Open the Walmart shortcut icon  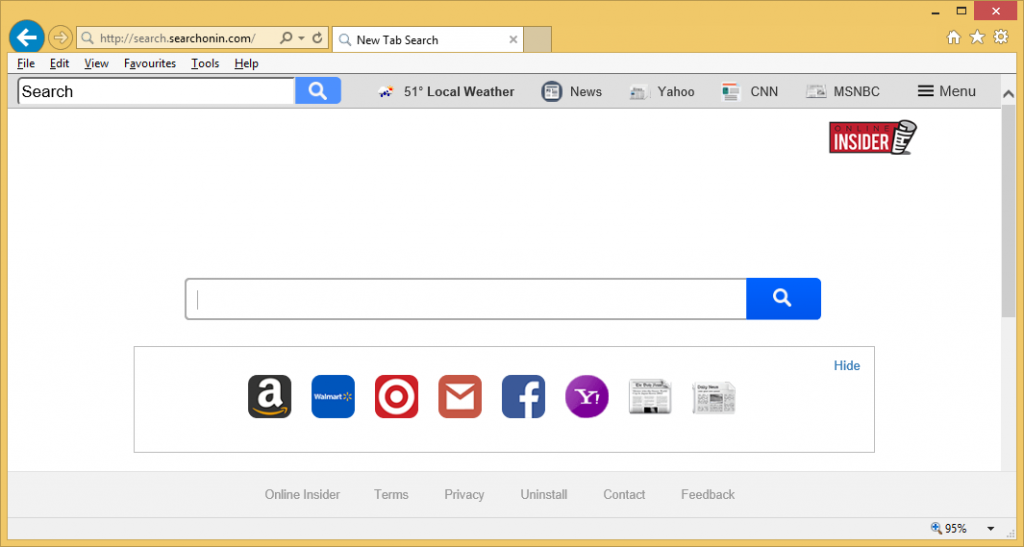(x=333, y=397)
